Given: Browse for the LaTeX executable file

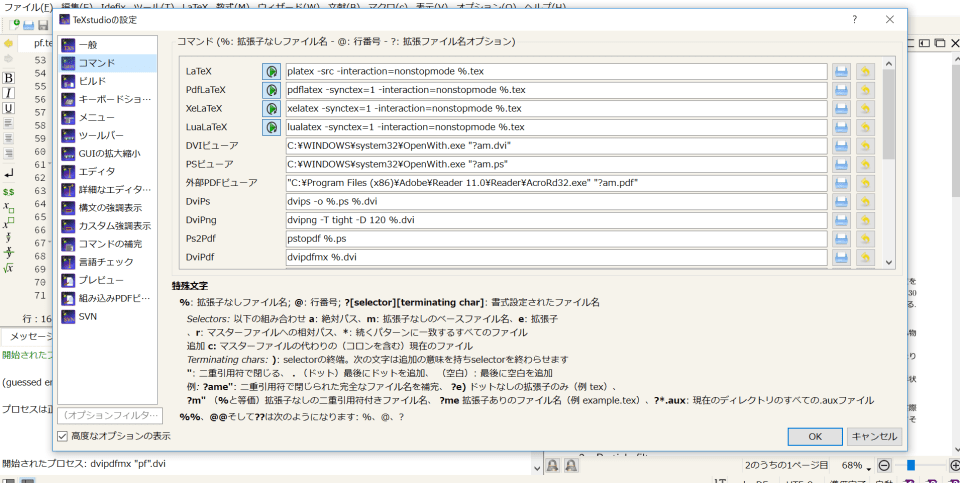Looking at the screenshot, I should click(842, 71).
